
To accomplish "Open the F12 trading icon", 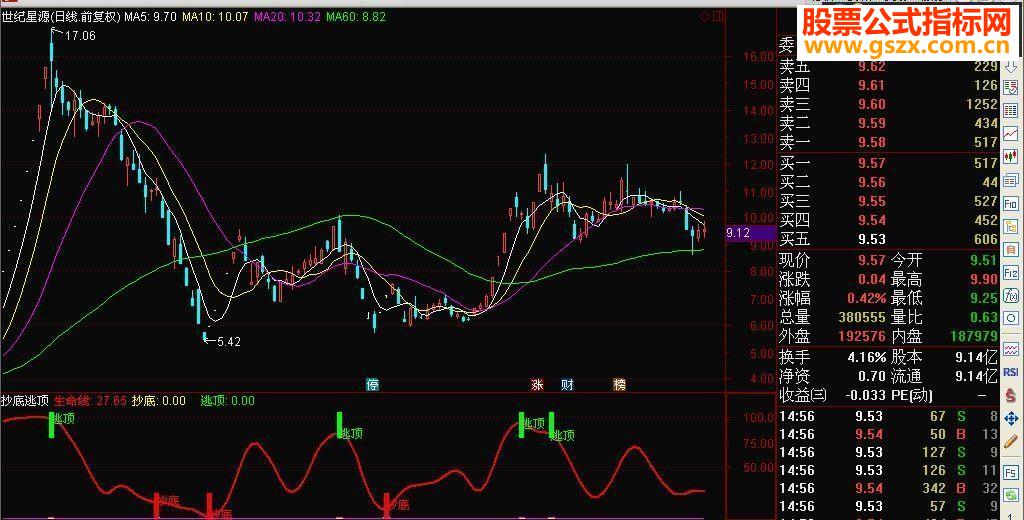I will coord(1011,272).
